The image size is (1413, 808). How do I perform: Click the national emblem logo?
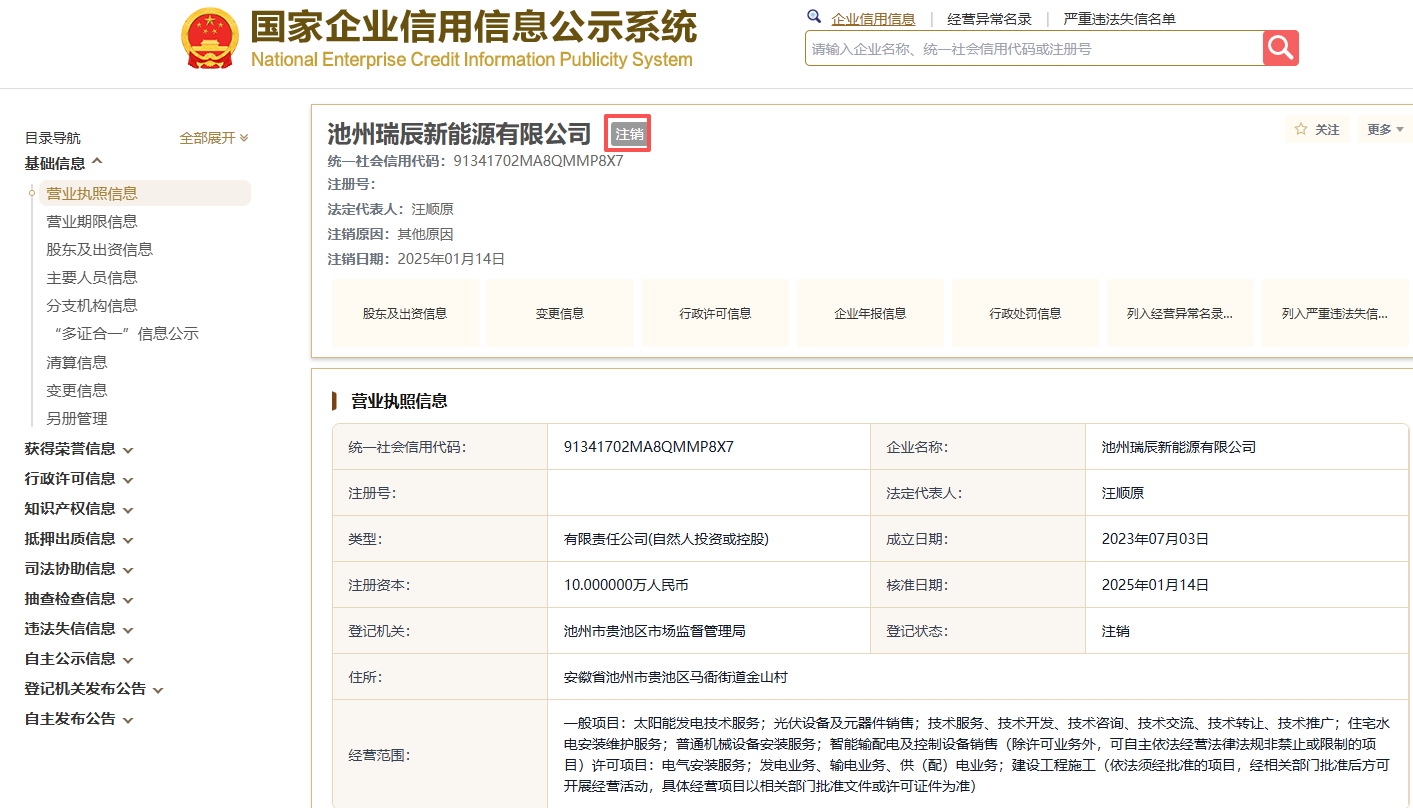[210, 38]
